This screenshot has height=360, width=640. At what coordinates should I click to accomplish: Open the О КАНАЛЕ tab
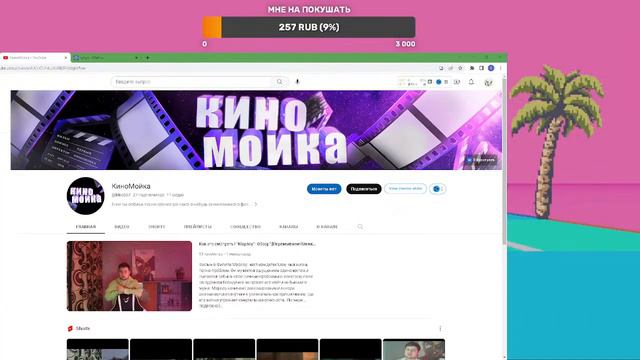(x=327, y=227)
